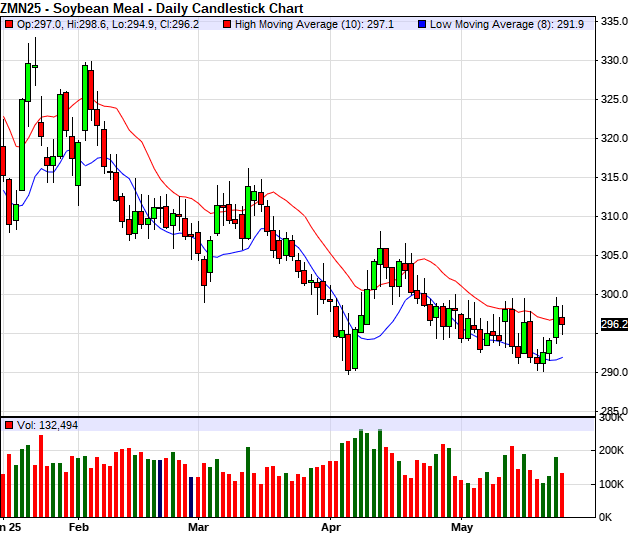Image resolution: width=640 pixels, height=536 pixels.
Task: Select the Mar label on time axis
Action: tap(199, 525)
